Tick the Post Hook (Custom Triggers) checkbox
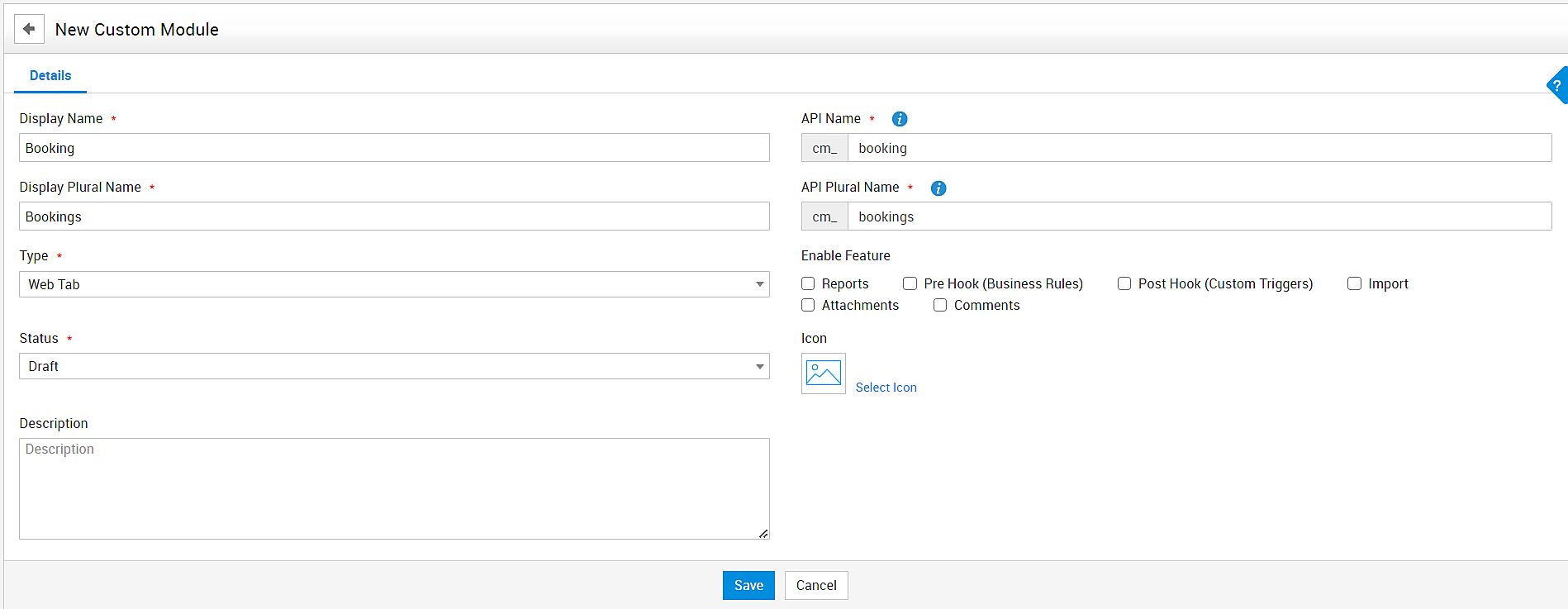This screenshot has height=609, width=1568. click(x=1124, y=283)
